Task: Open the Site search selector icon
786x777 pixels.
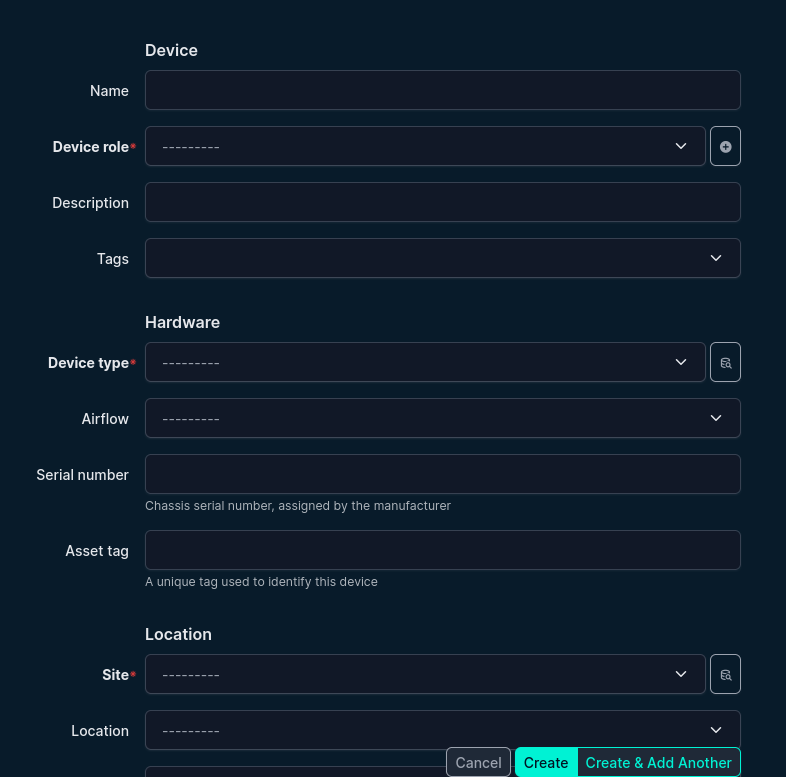Action: (x=725, y=674)
